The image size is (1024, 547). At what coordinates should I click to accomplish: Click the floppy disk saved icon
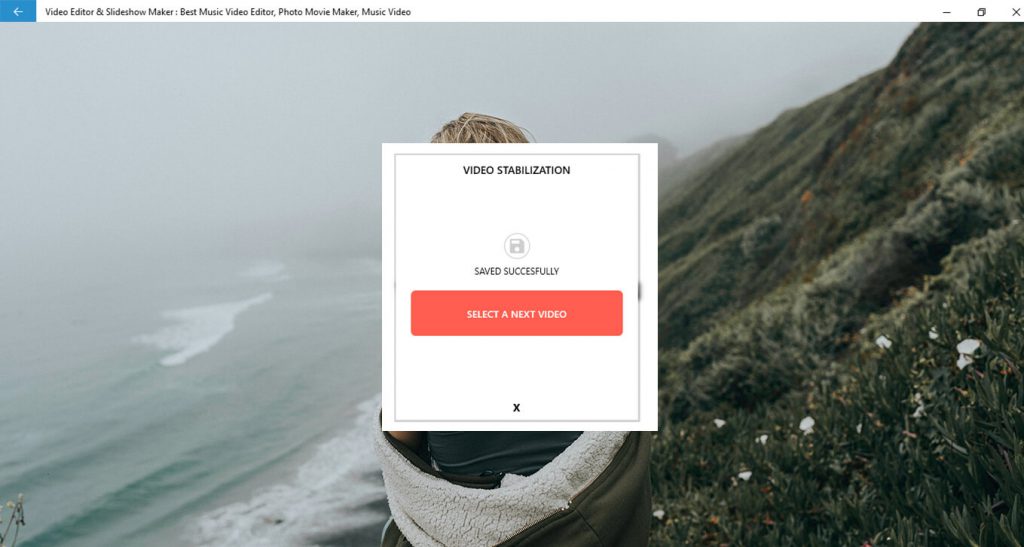coord(517,246)
